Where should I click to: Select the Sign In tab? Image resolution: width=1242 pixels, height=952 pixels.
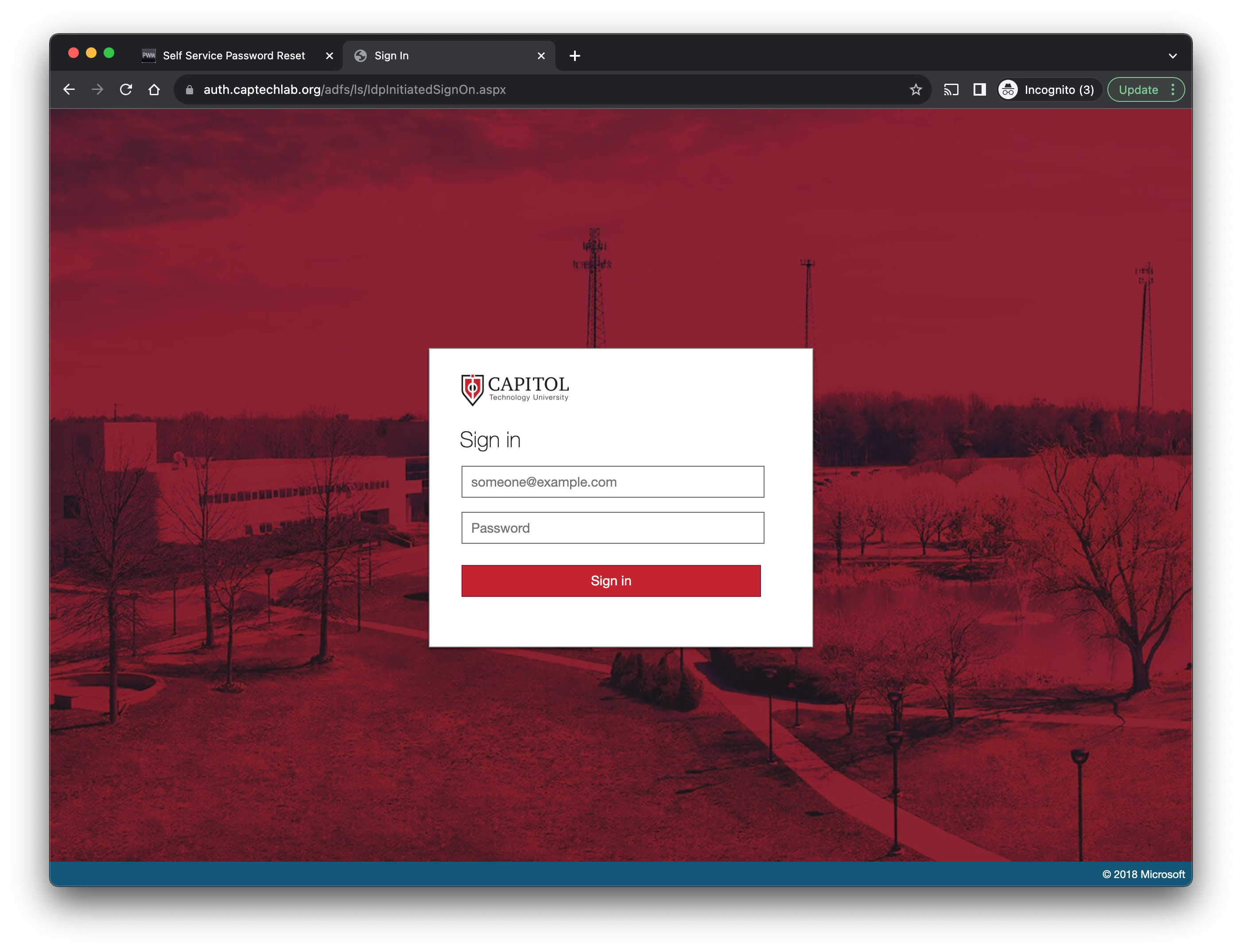tap(442, 55)
